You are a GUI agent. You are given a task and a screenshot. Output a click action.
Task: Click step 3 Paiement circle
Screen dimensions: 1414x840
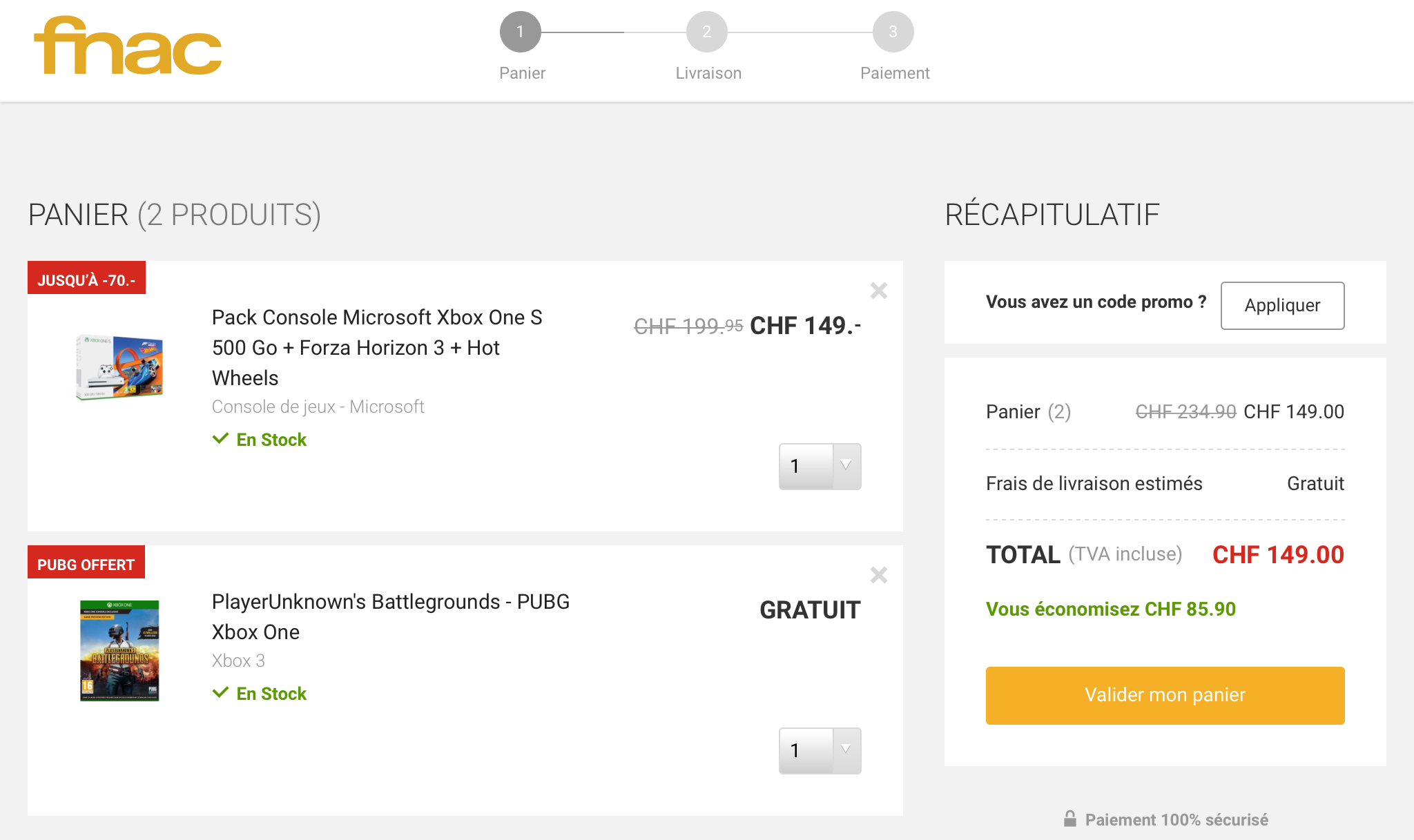click(893, 32)
